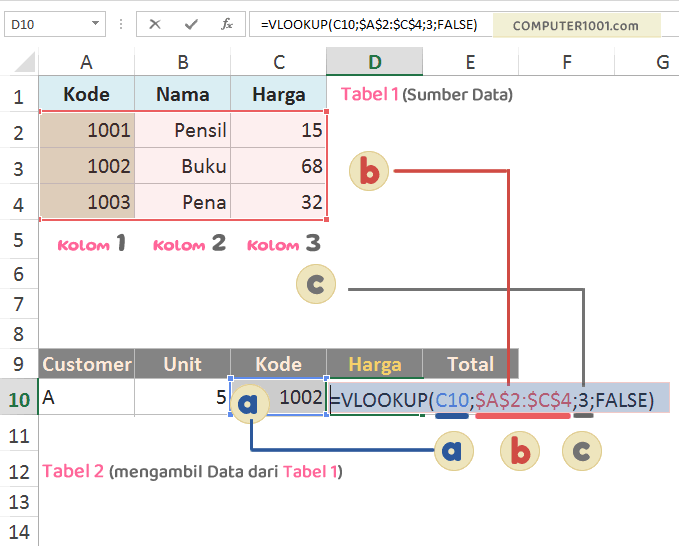
Task: Click the vertical dots handle beside Name Box
Action: tap(120, 24)
